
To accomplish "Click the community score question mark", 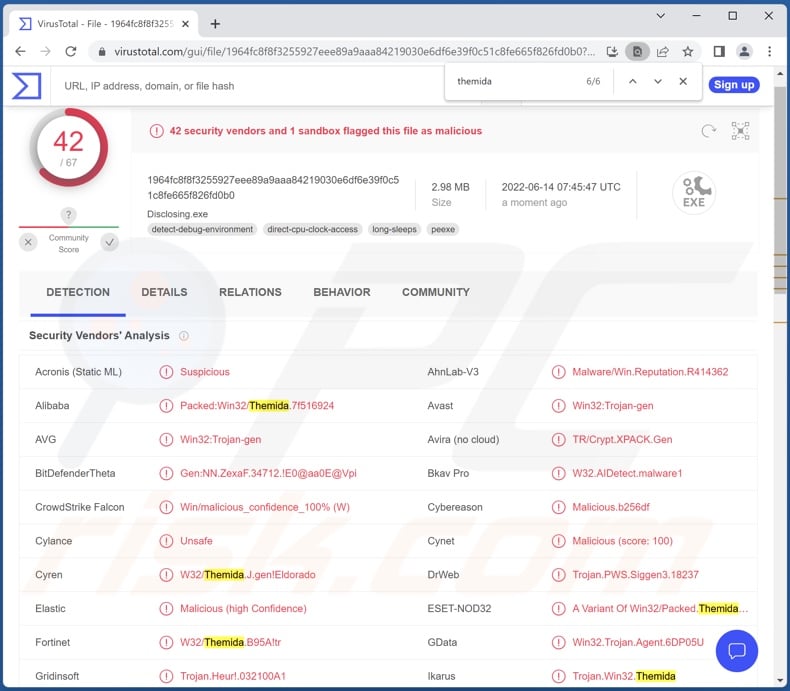I will click(69, 215).
